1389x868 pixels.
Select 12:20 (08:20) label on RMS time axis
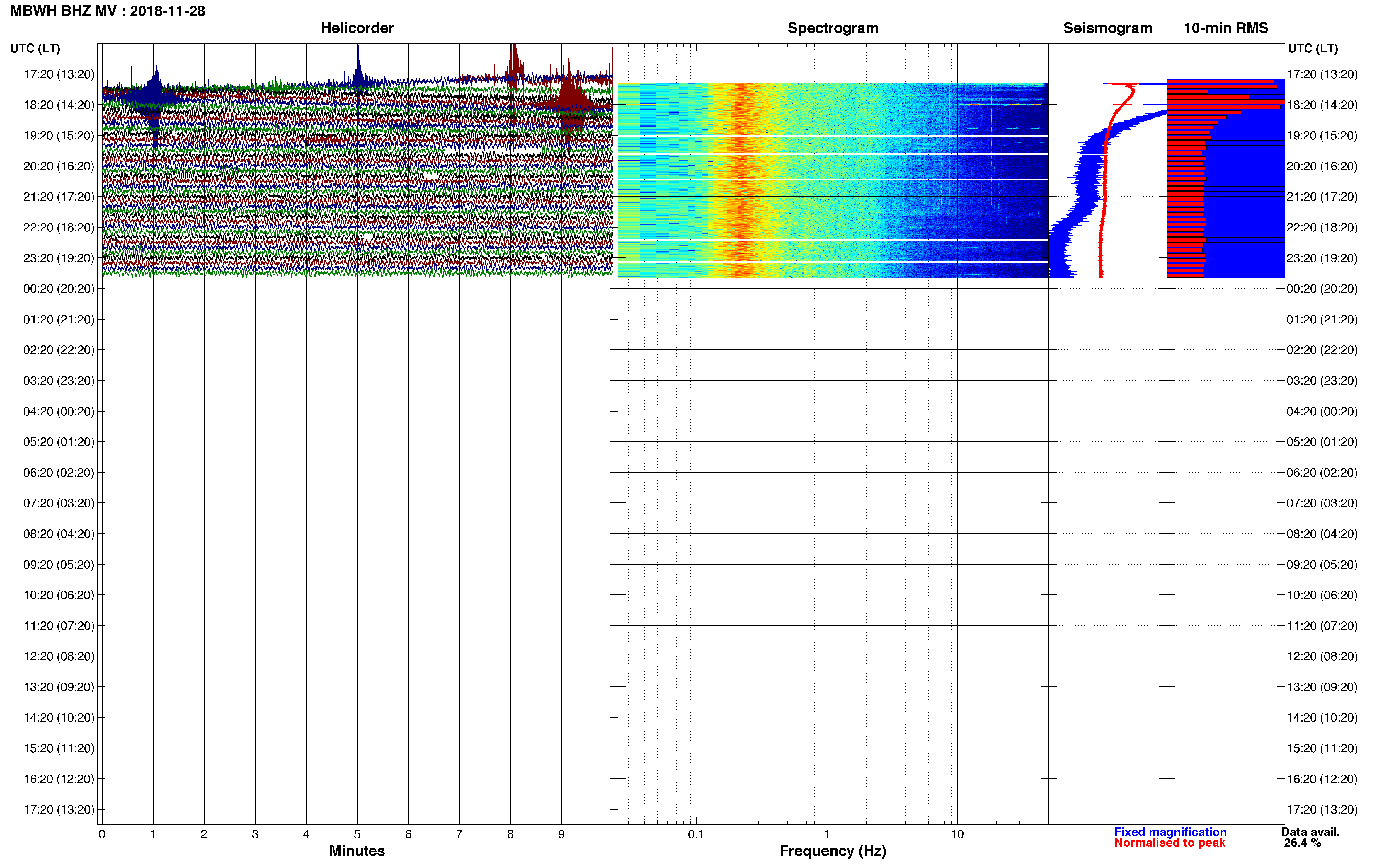tap(1322, 656)
